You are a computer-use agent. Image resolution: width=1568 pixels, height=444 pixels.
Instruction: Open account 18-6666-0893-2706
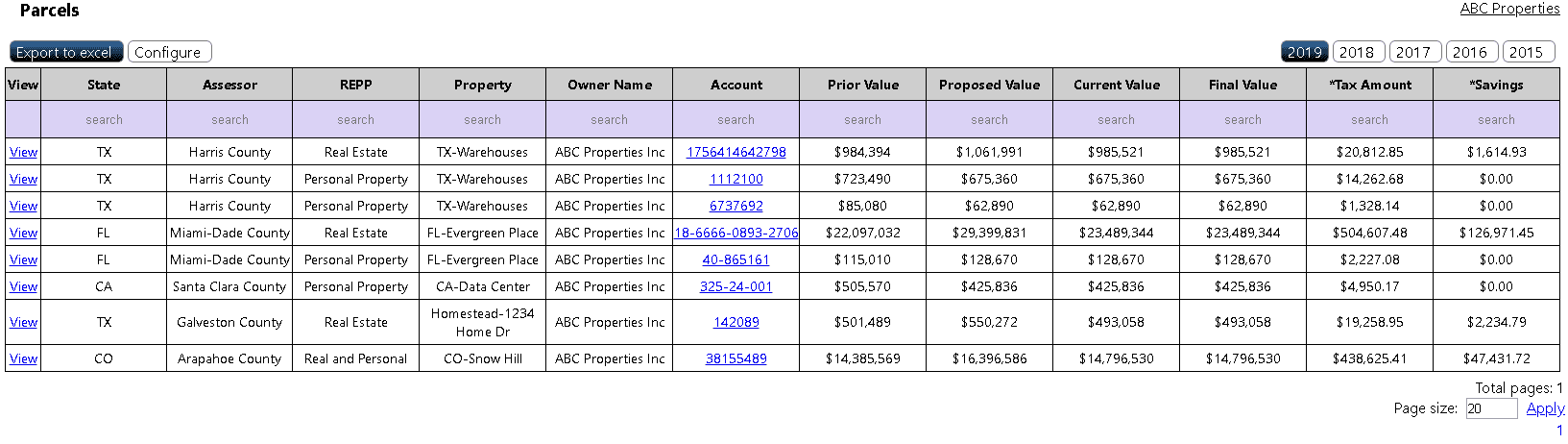[x=736, y=233]
